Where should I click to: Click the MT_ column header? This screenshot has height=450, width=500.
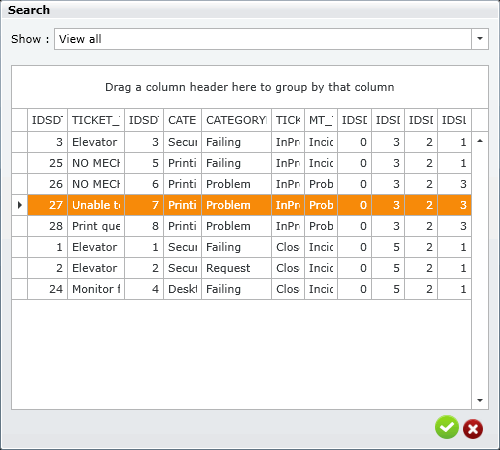(x=321, y=120)
